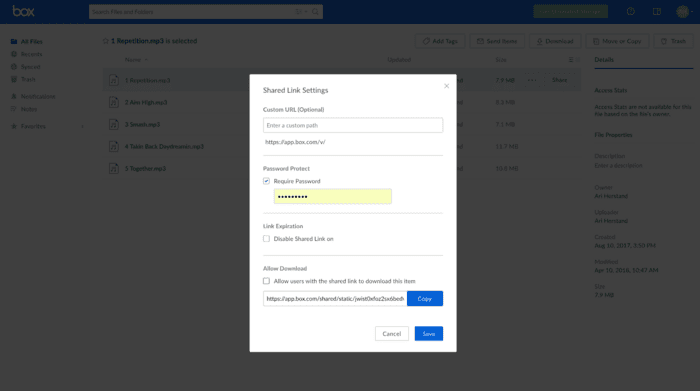Cancel the Shared Link Settings dialog
Screen dimensions: 700x391
point(392,333)
